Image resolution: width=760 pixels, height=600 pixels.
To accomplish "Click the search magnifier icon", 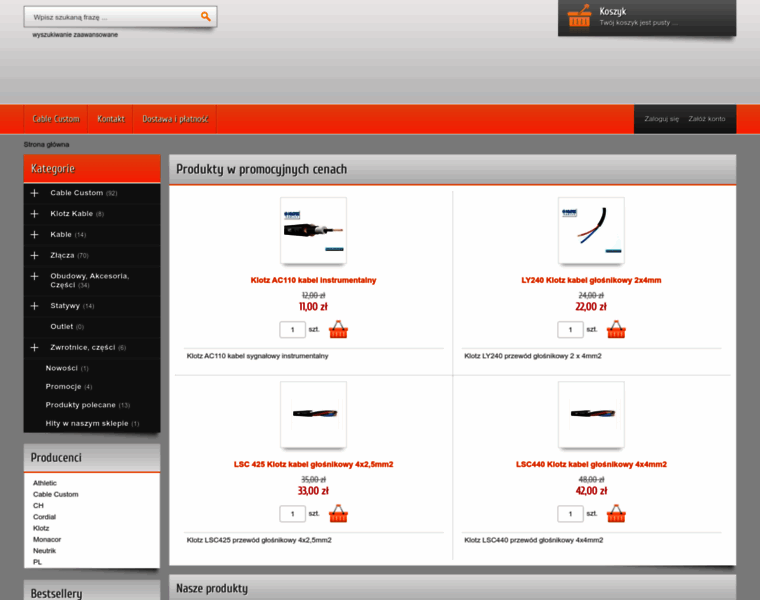I will 206,16.
